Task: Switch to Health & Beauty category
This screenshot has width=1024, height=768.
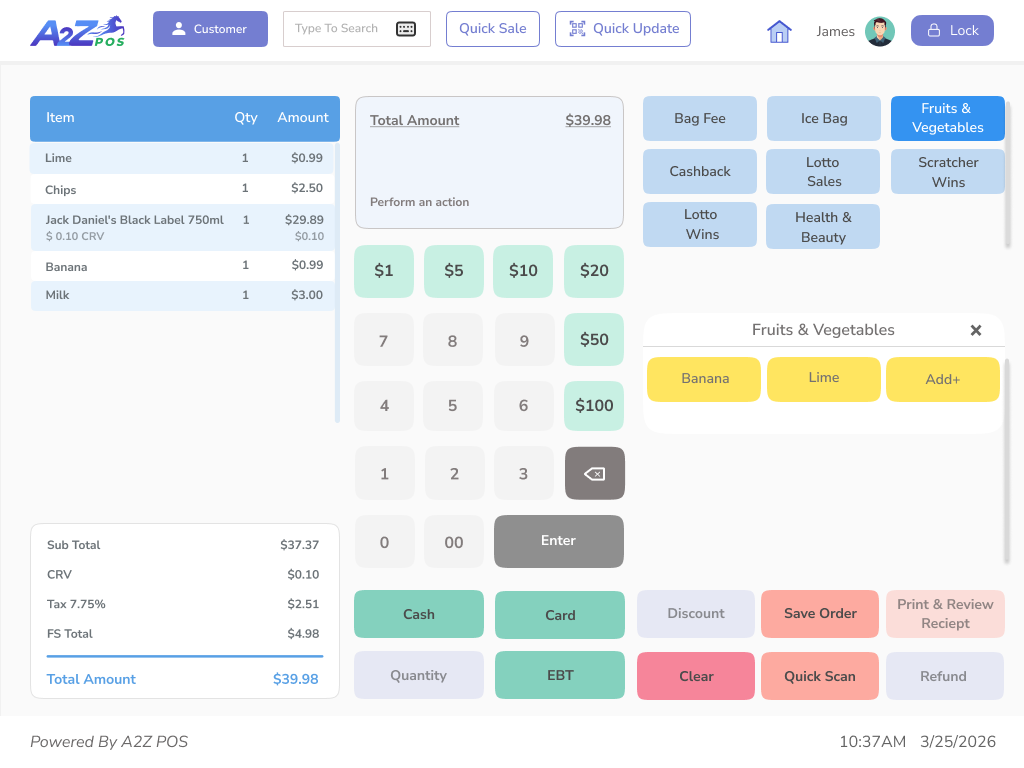Action: [822, 226]
